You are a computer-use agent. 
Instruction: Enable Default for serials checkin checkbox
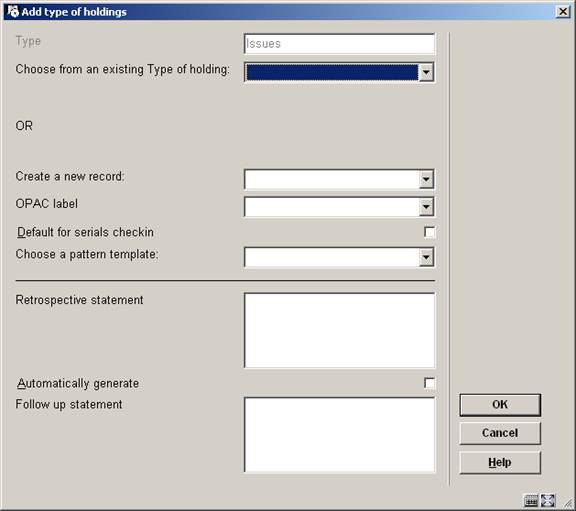429,232
